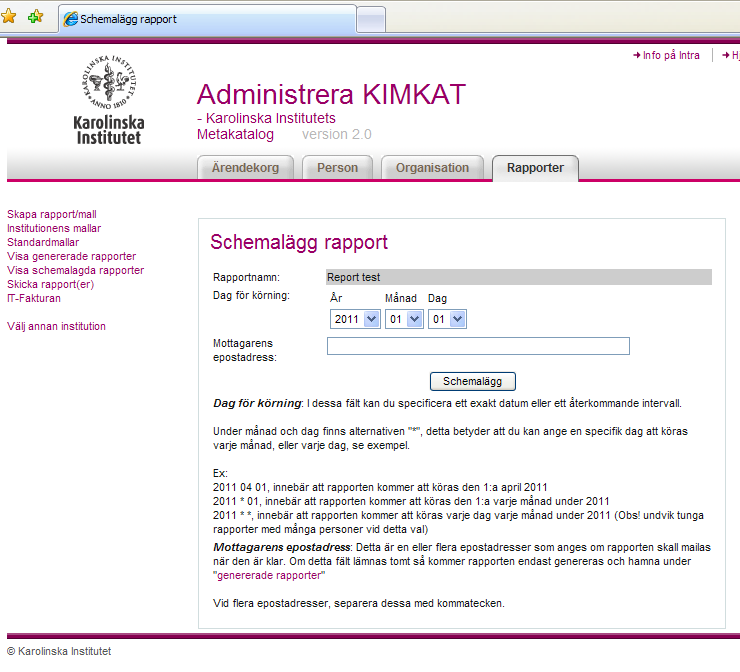Follow the "genererade rapporter" inline link
The height and width of the screenshot is (672, 740).
(x=269, y=575)
